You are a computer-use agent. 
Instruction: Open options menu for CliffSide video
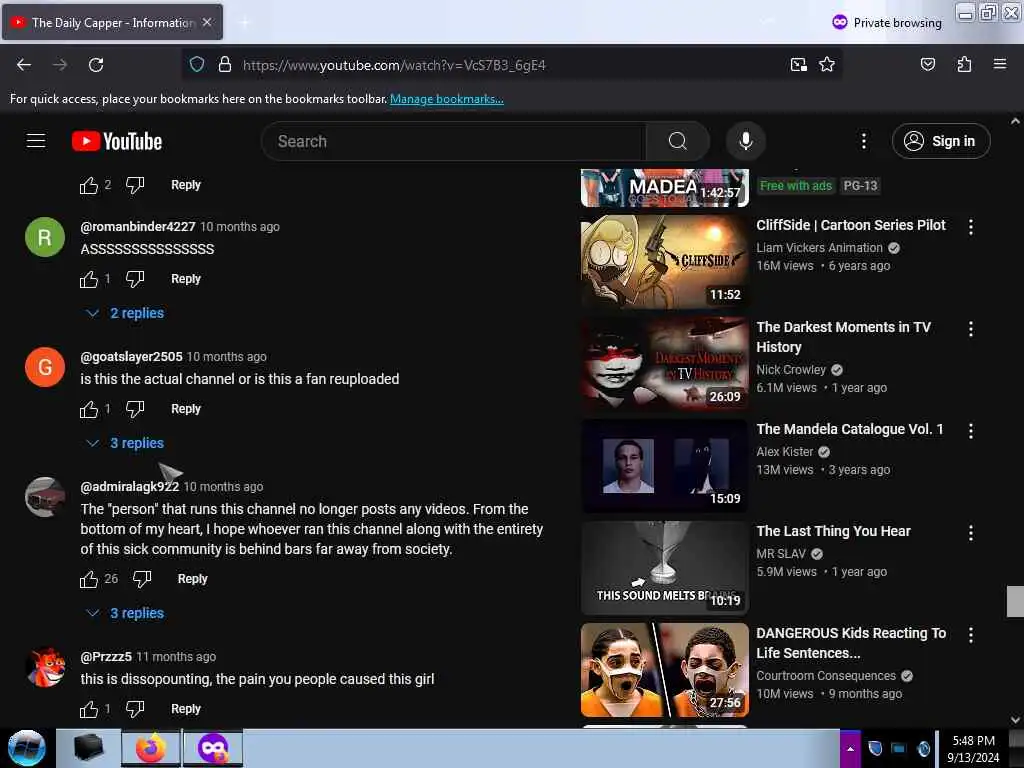point(970,227)
